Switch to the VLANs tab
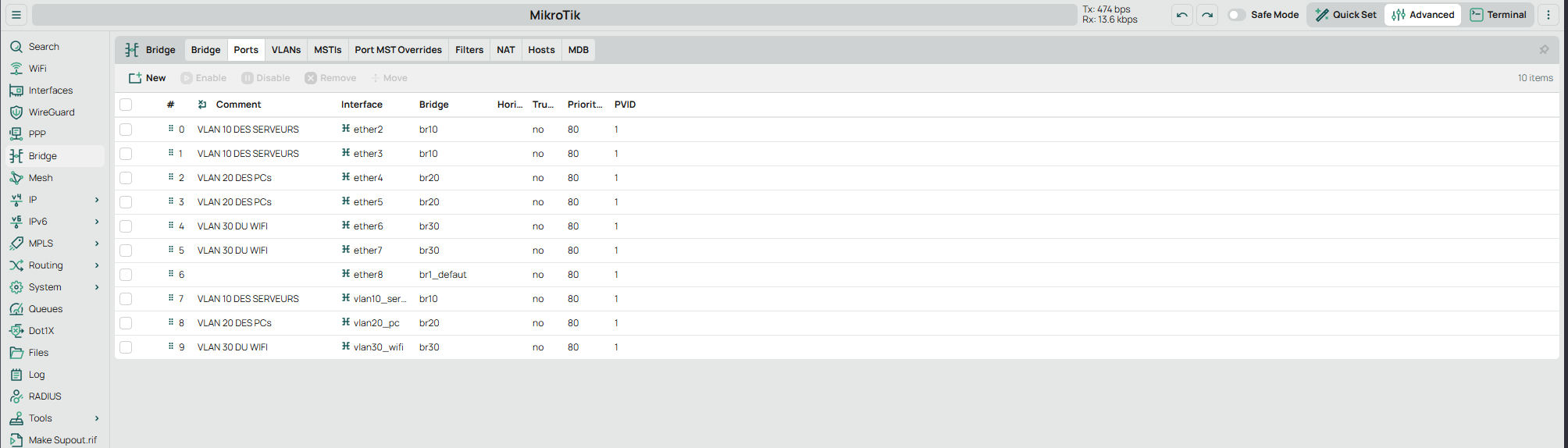 pyautogui.click(x=286, y=50)
